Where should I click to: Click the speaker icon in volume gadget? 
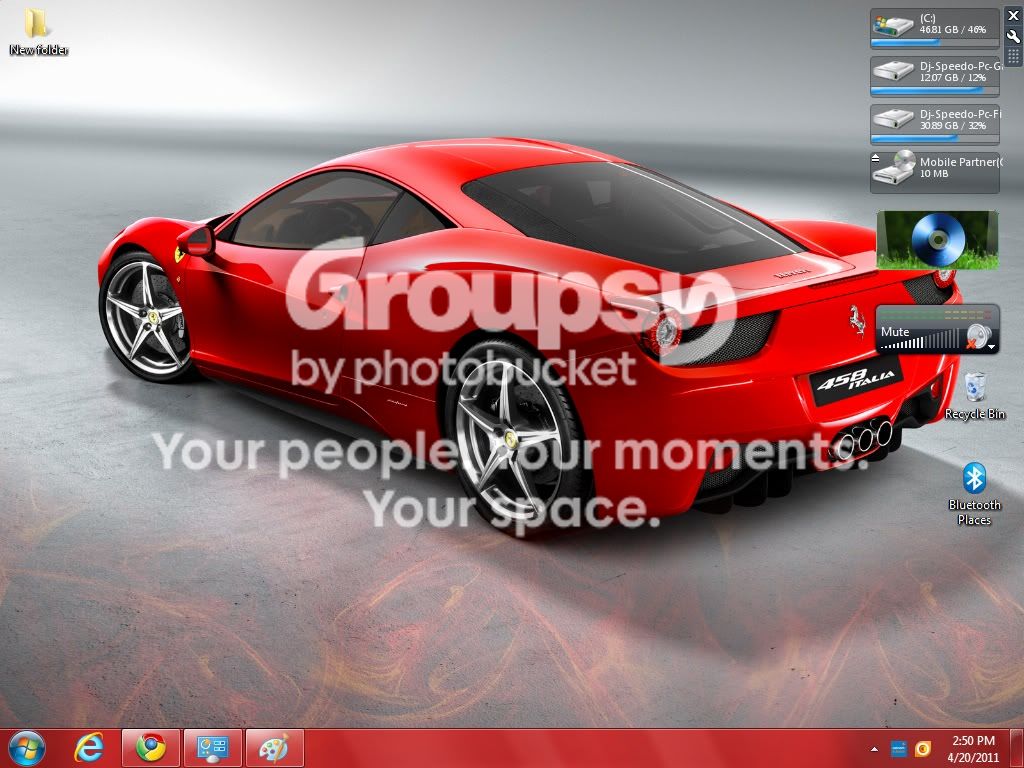978,337
